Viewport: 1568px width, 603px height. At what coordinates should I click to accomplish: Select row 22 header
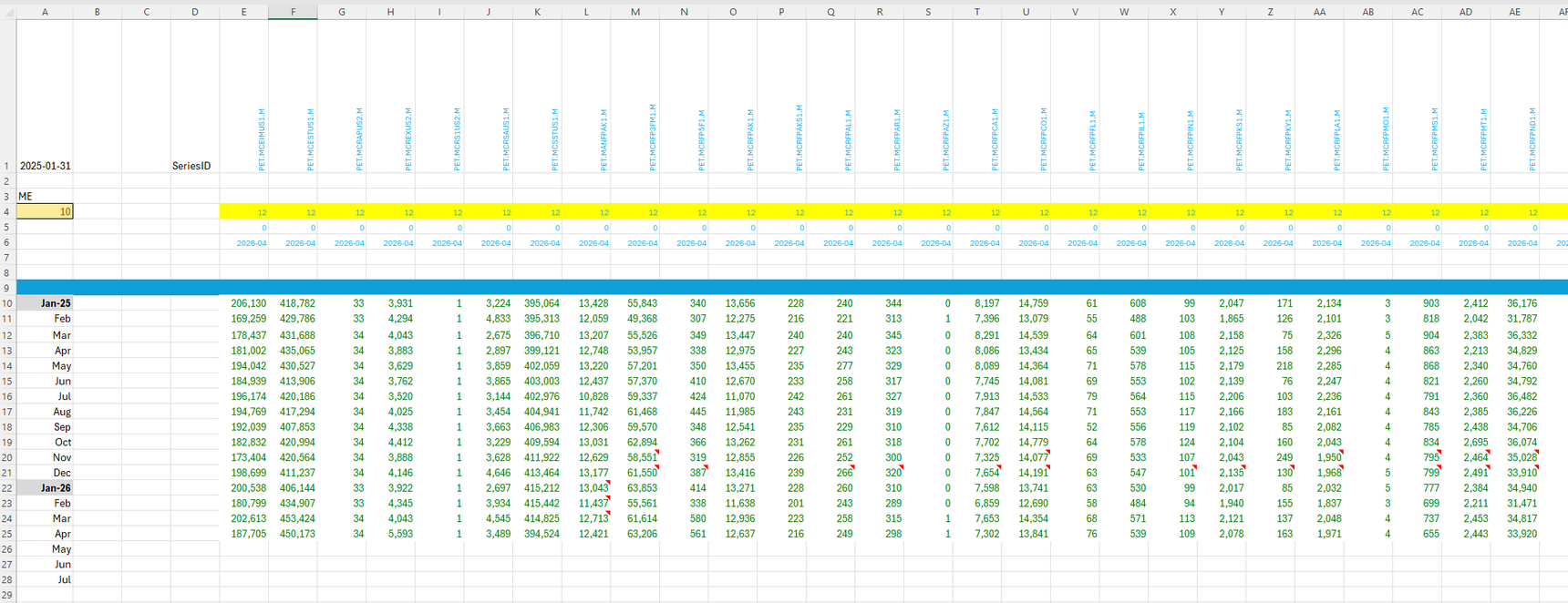8,488
